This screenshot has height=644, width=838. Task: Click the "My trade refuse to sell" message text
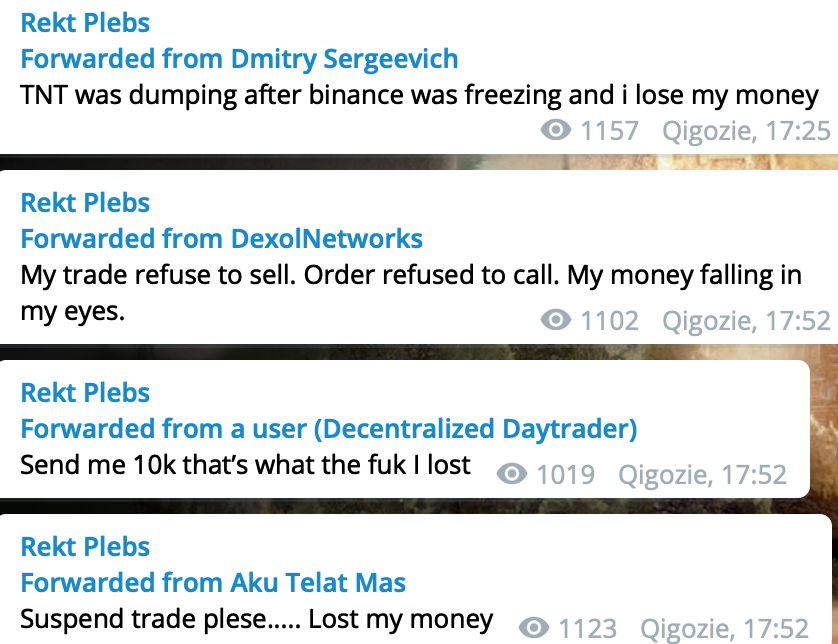pos(410,275)
